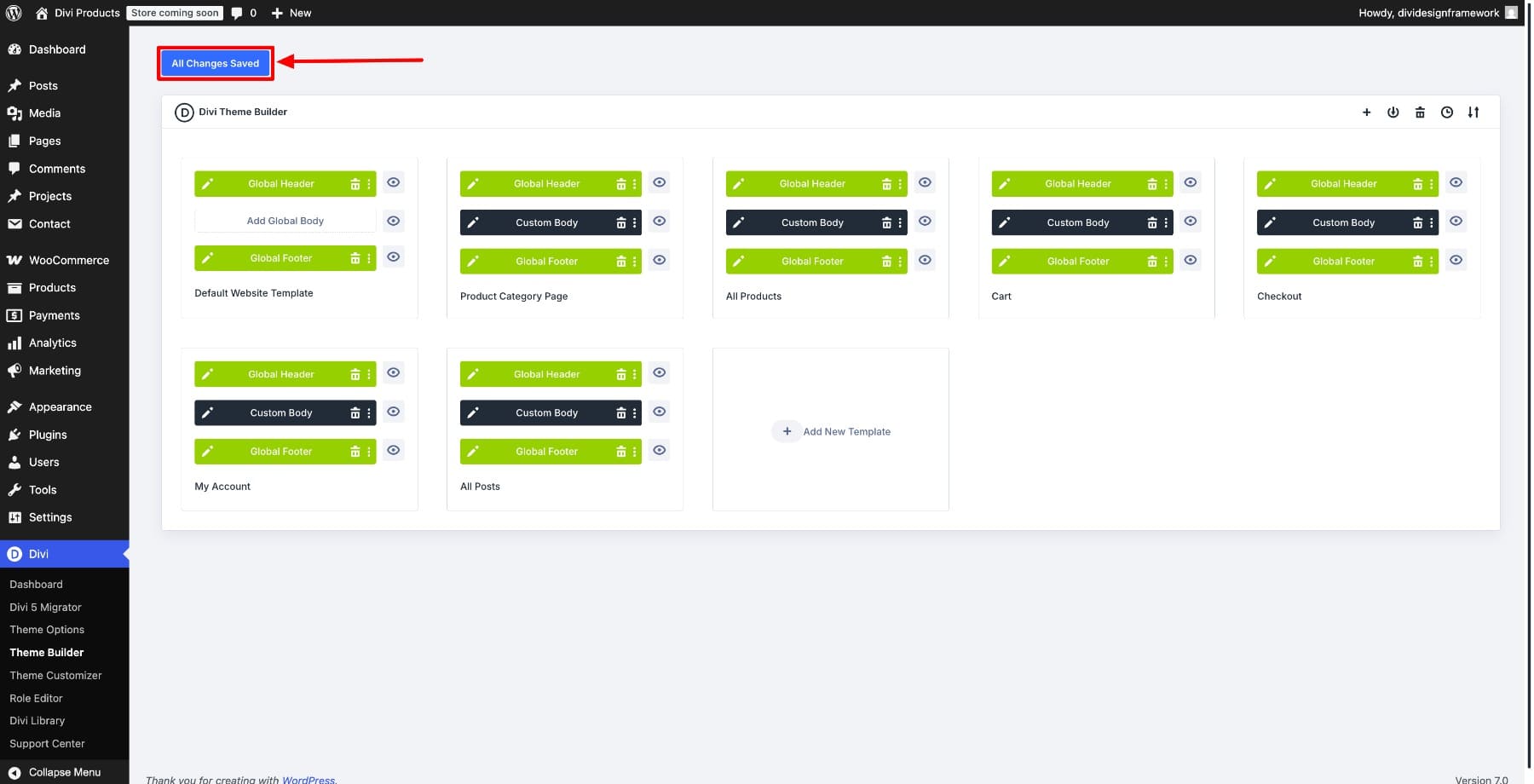The image size is (1534, 784).
Task: Click Collapse Menu at sidebar bottom
Action: point(65,772)
